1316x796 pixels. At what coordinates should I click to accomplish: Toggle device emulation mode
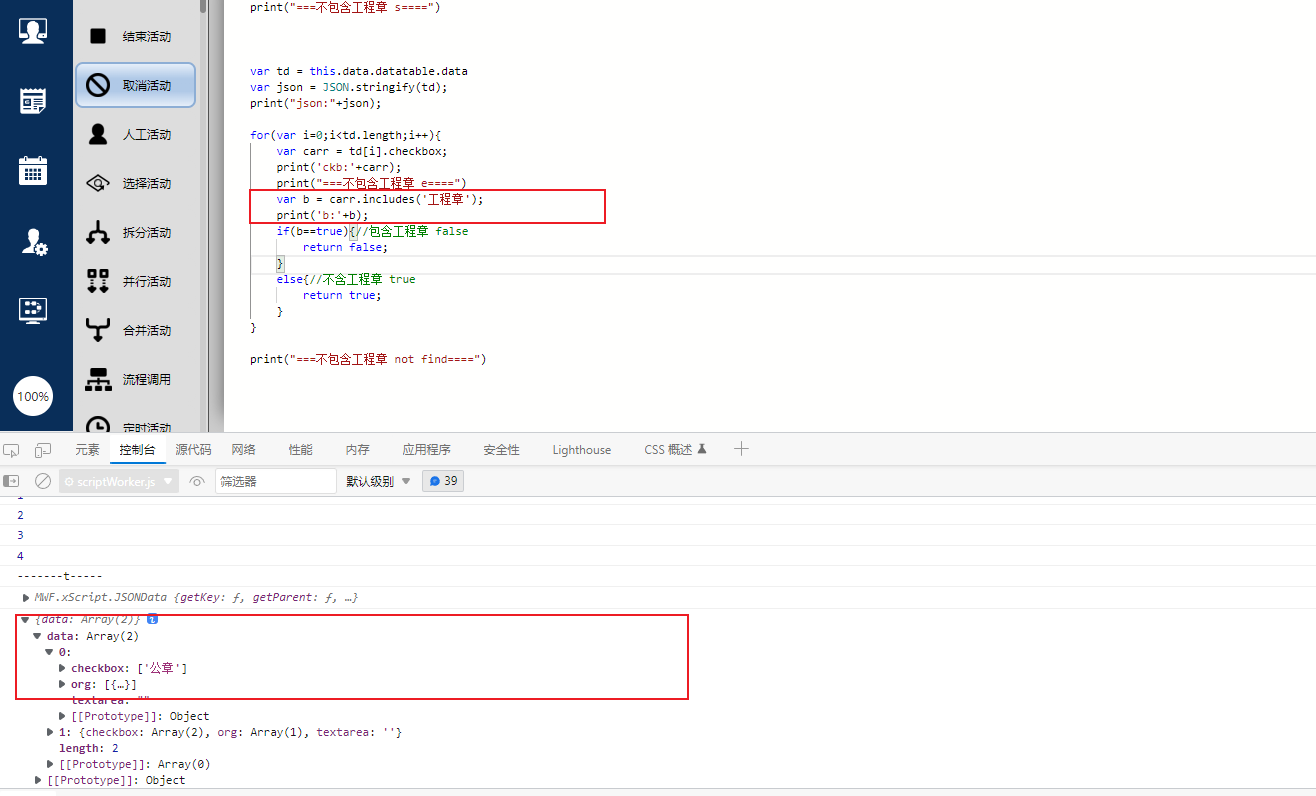tap(43, 450)
